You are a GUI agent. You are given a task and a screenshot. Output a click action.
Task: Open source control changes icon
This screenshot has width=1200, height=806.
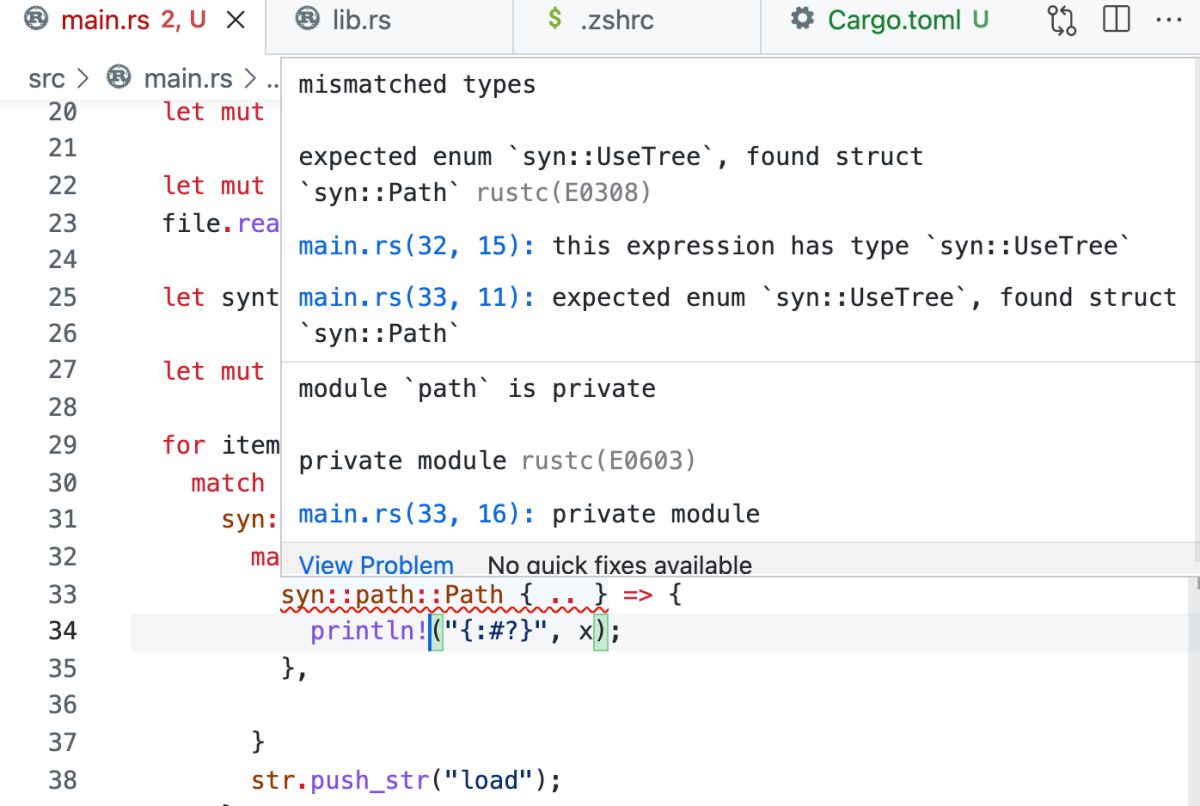1062,20
